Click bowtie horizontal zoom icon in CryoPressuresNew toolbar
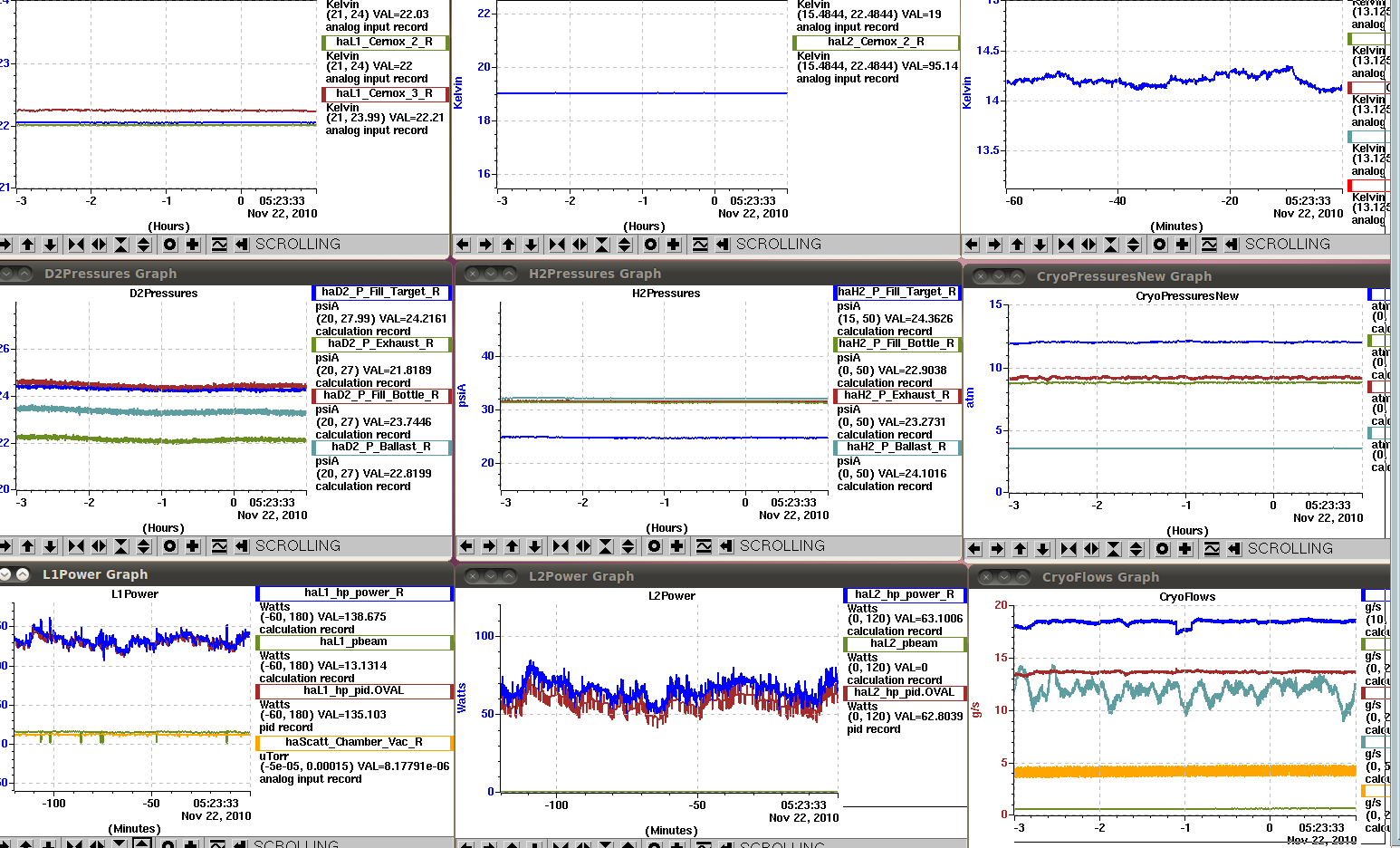This screenshot has height=848, width=1400. [x=1069, y=549]
